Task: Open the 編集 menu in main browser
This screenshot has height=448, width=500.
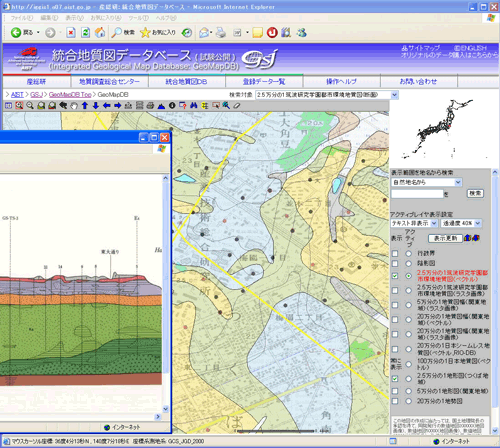Action: pos(49,18)
